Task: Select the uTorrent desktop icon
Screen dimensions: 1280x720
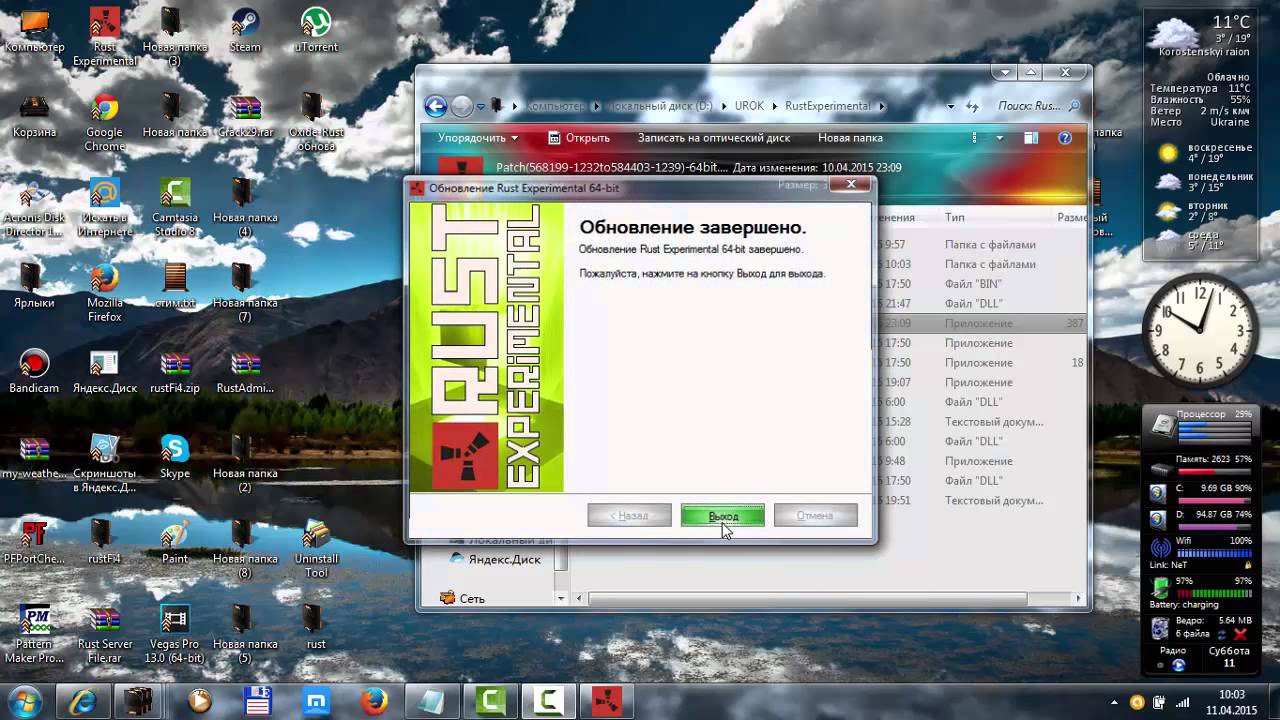Action: click(316, 30)
